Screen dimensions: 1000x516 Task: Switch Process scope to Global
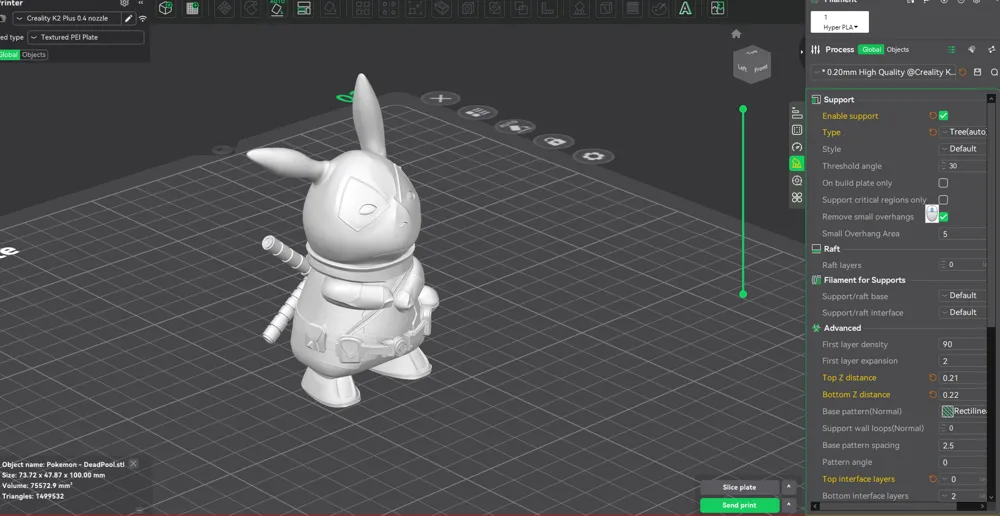click(x=871, y=50)
